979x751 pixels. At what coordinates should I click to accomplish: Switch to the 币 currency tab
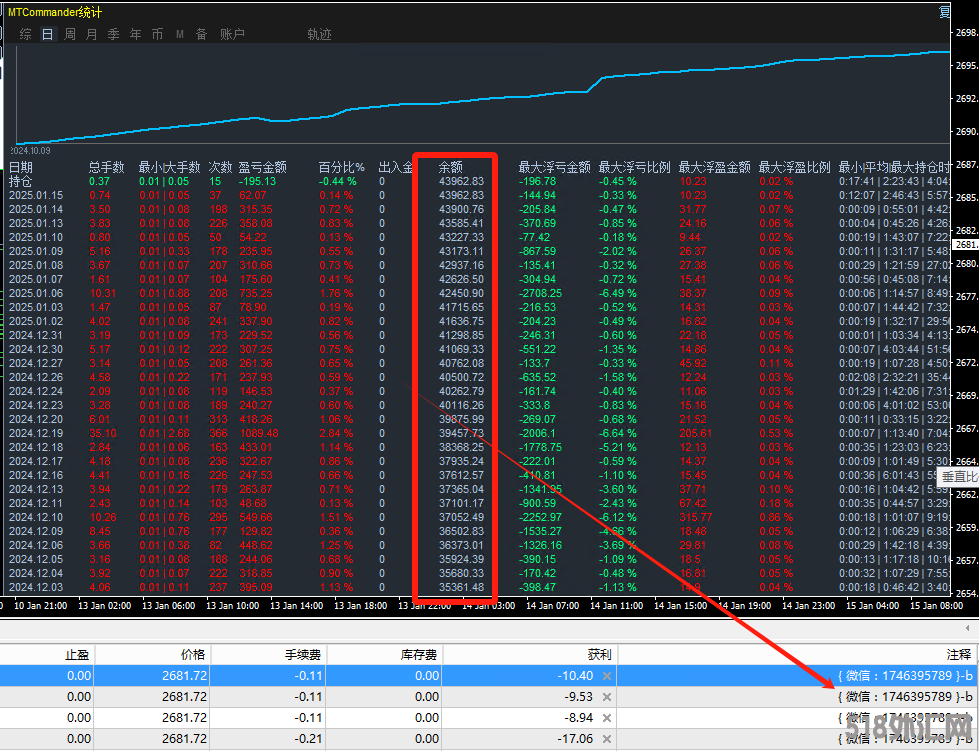tap(157, 34)
